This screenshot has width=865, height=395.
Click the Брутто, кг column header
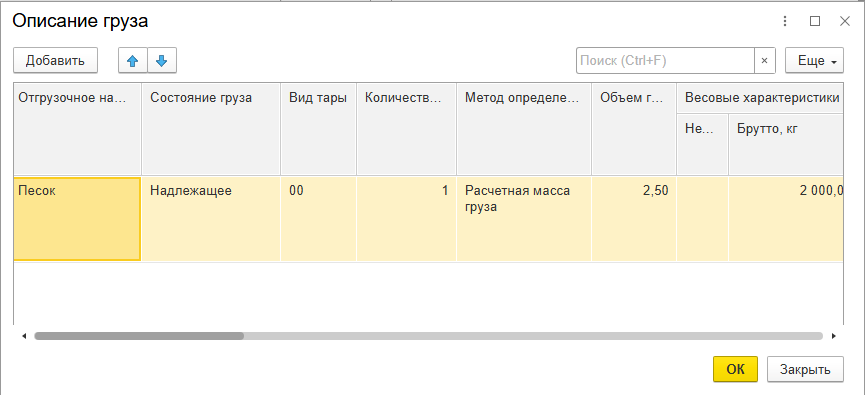pyautogui.click(x=786, y=145)
